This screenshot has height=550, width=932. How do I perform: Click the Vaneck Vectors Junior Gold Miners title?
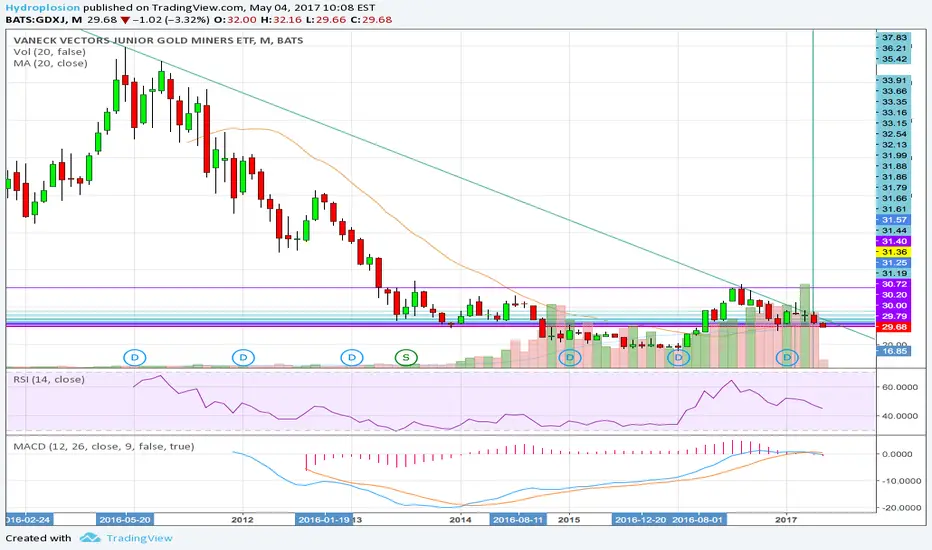(x=158, y=40)
